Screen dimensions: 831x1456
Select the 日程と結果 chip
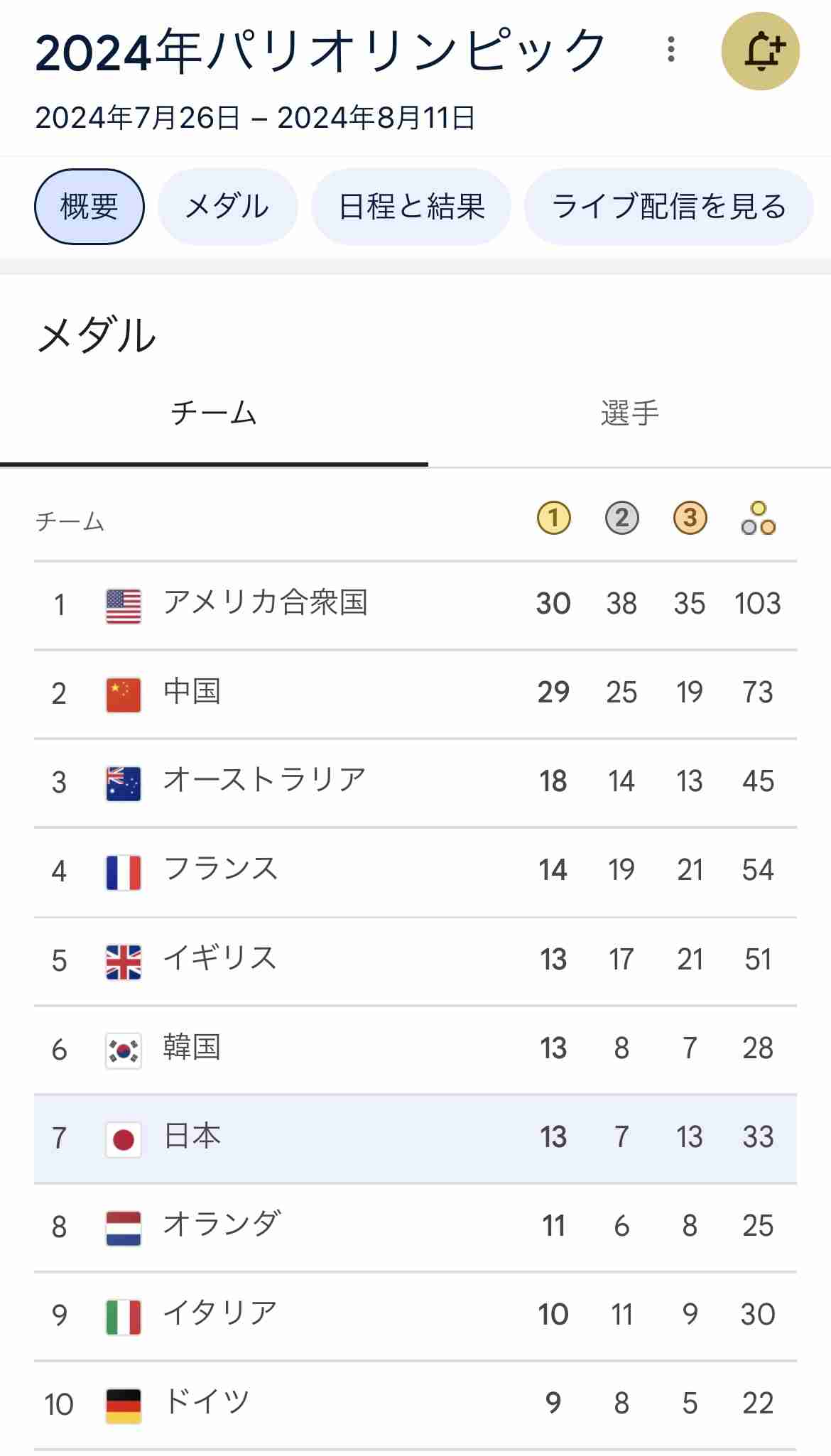(x=411, y=207)
